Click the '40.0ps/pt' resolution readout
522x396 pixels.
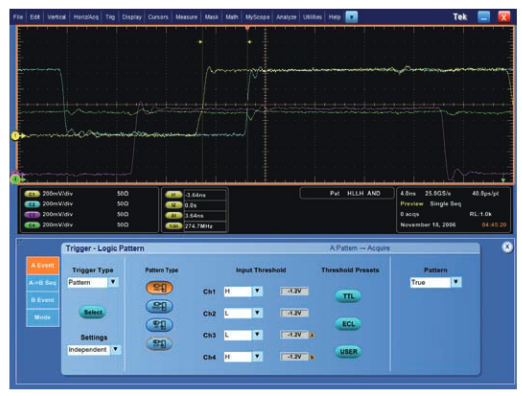(485, 193)
